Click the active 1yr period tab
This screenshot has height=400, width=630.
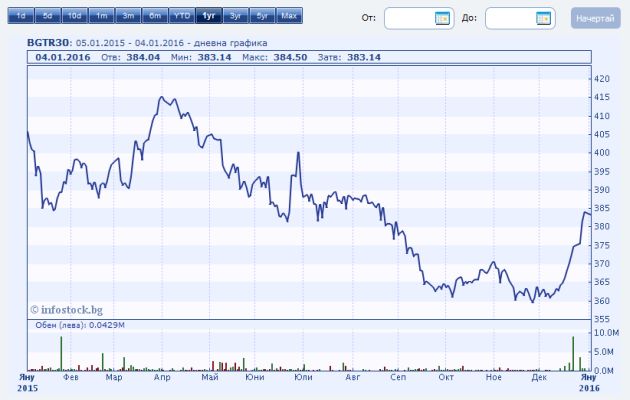(208, 17)
